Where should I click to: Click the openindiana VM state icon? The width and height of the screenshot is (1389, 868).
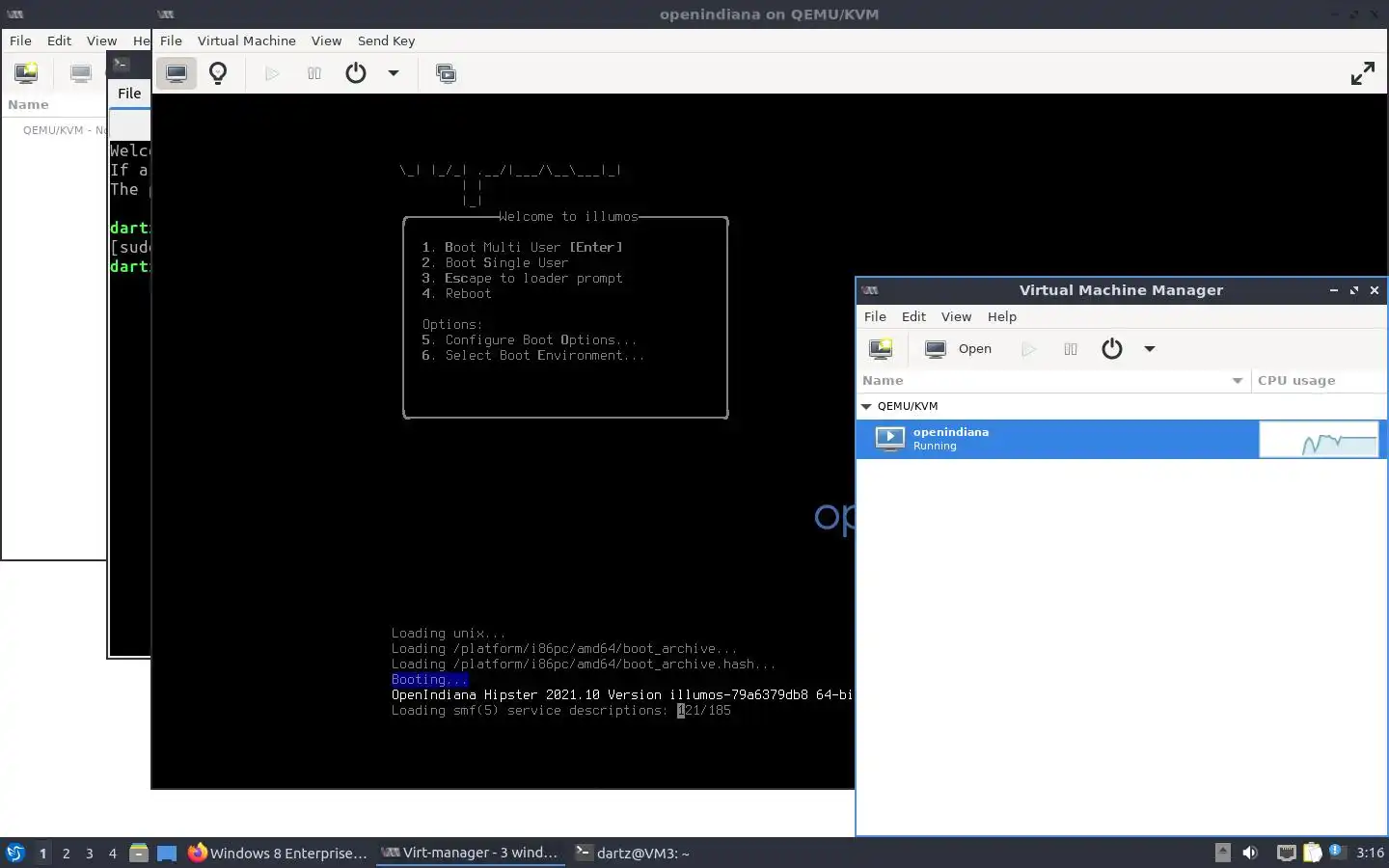click(x=889, y=439)
